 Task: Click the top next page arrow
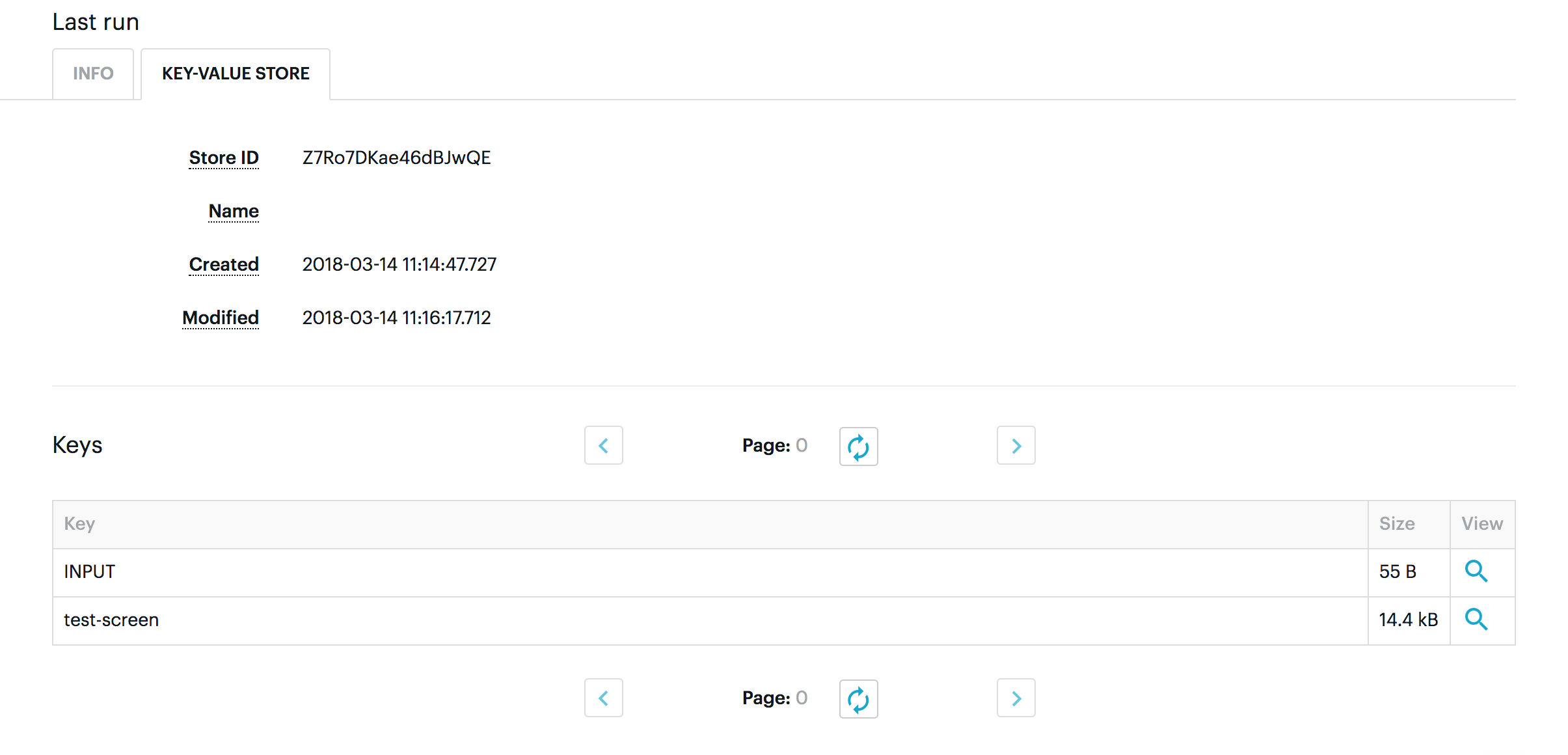(1016, 446)
